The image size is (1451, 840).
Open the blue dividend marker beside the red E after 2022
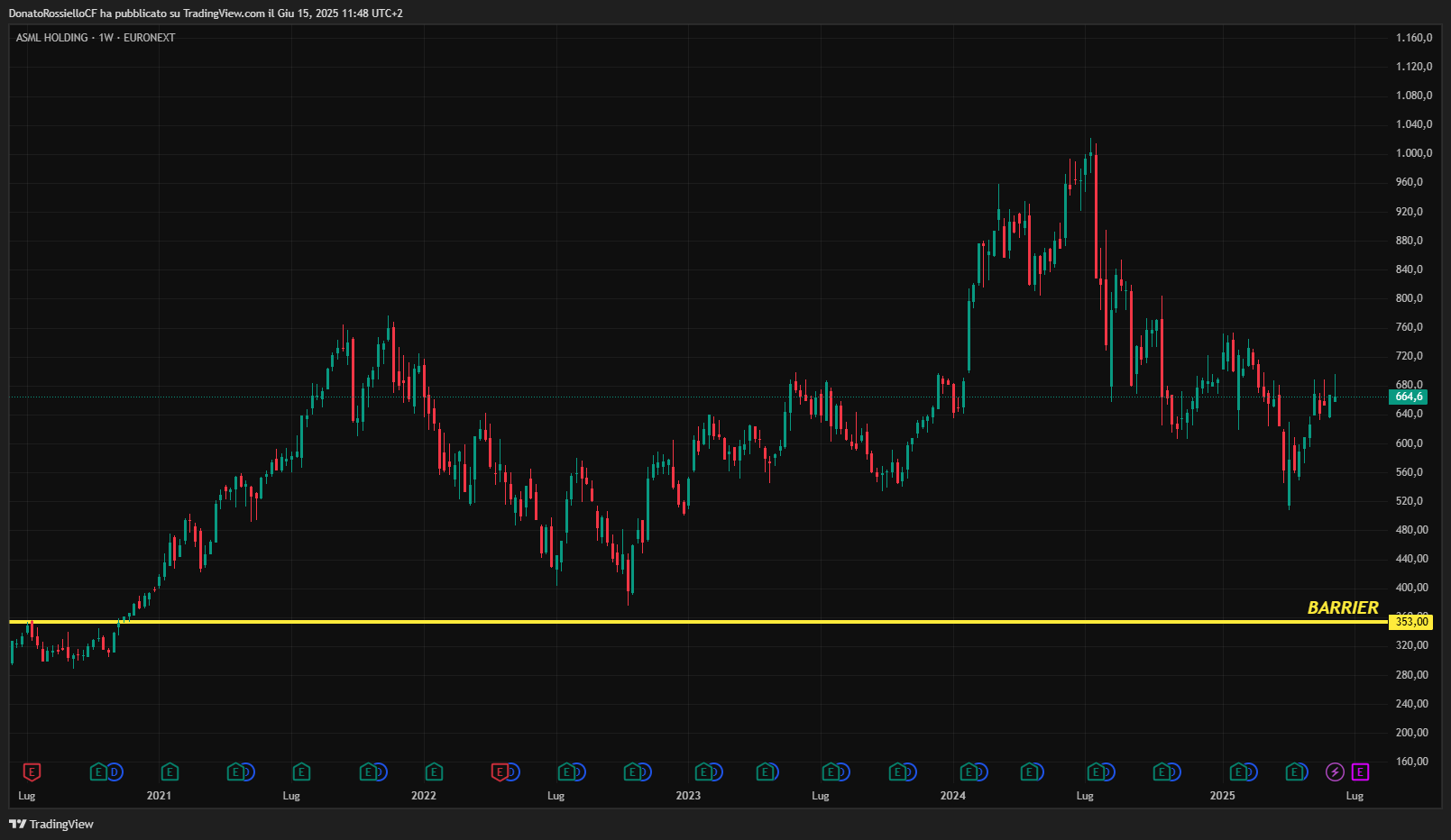[x=512, y=772]
